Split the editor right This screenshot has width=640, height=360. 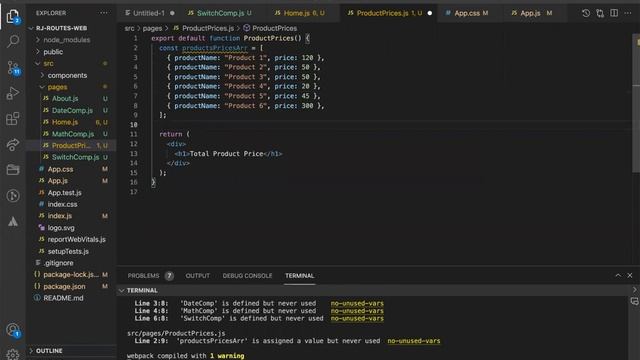click(614, 13)
